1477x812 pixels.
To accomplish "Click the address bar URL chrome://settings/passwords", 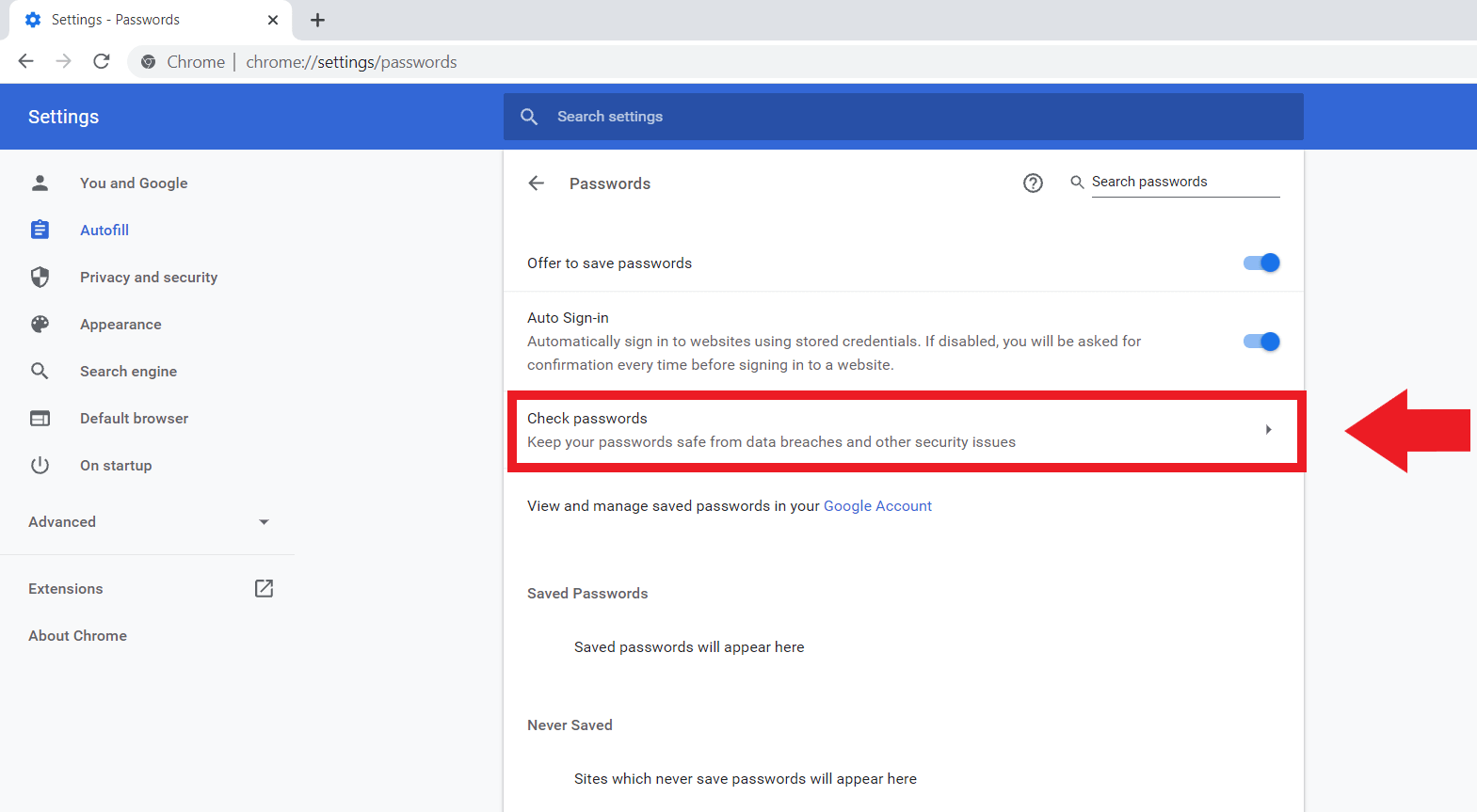I will [x=351, y=62].
